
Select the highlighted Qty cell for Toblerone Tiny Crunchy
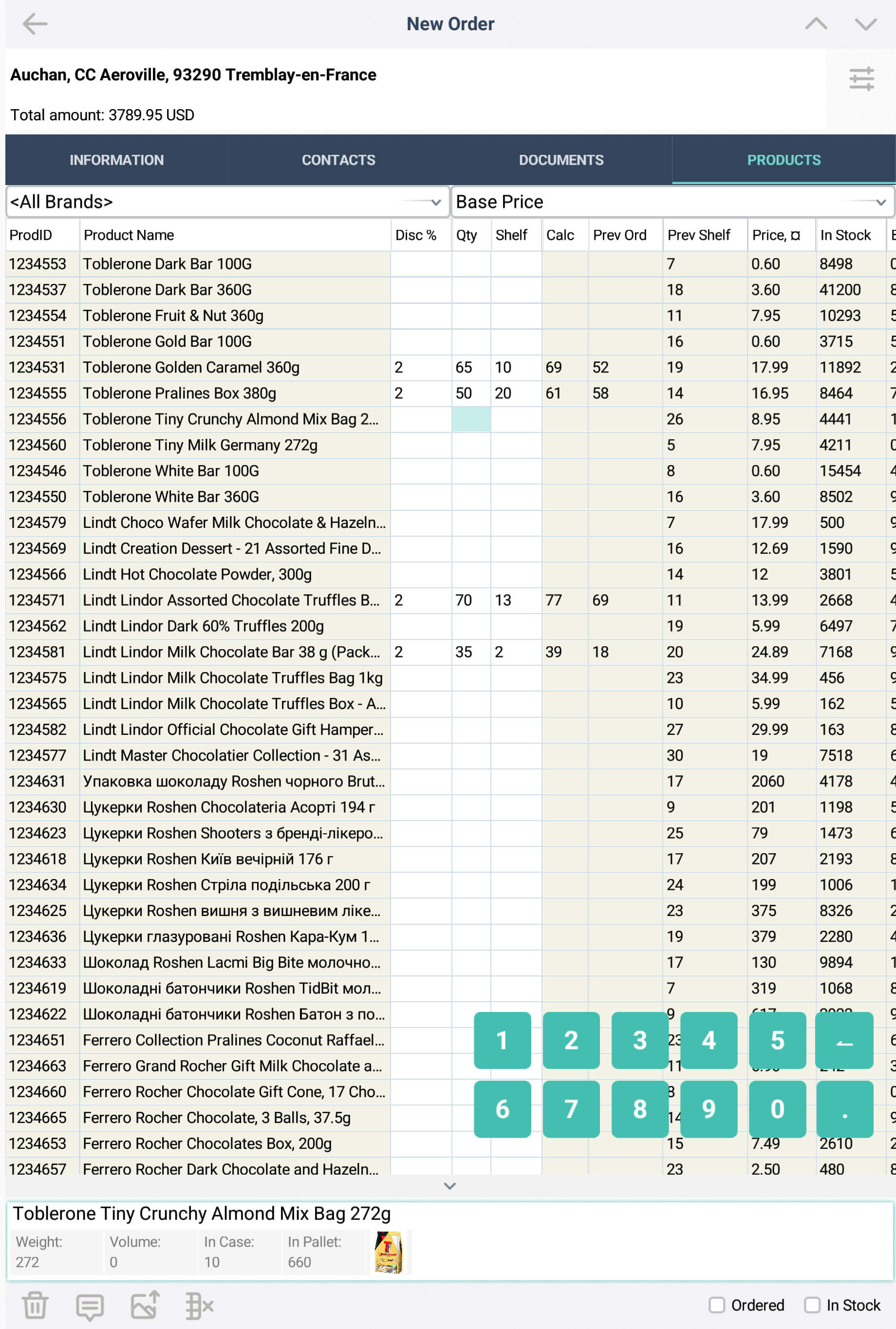pyautogui.click(x=471, y=419)
